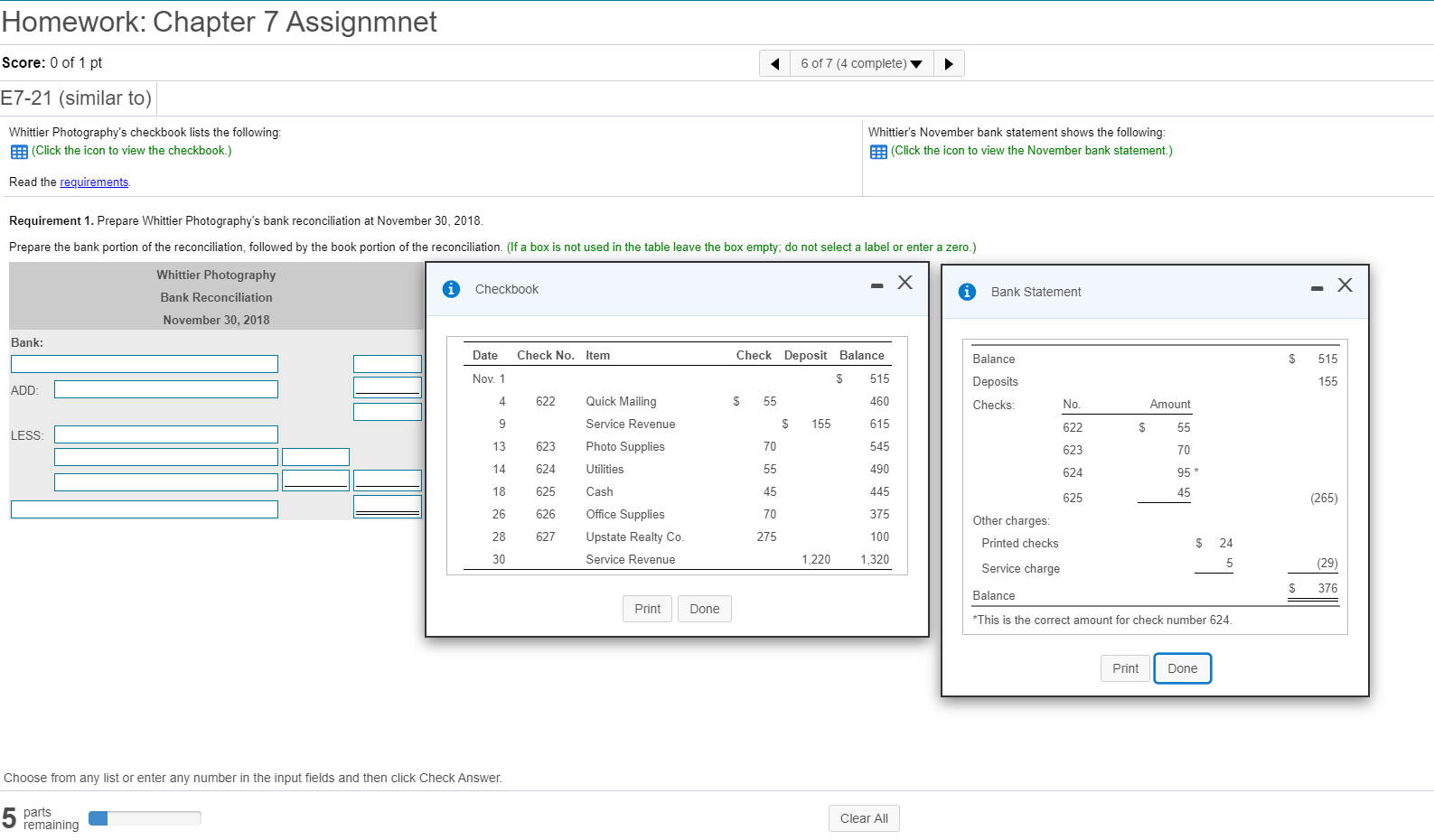The image size is (1434, 840).
Task: Click Print in the Checkbook dialog
Action: pyautogui.click(x=647, y=609)
